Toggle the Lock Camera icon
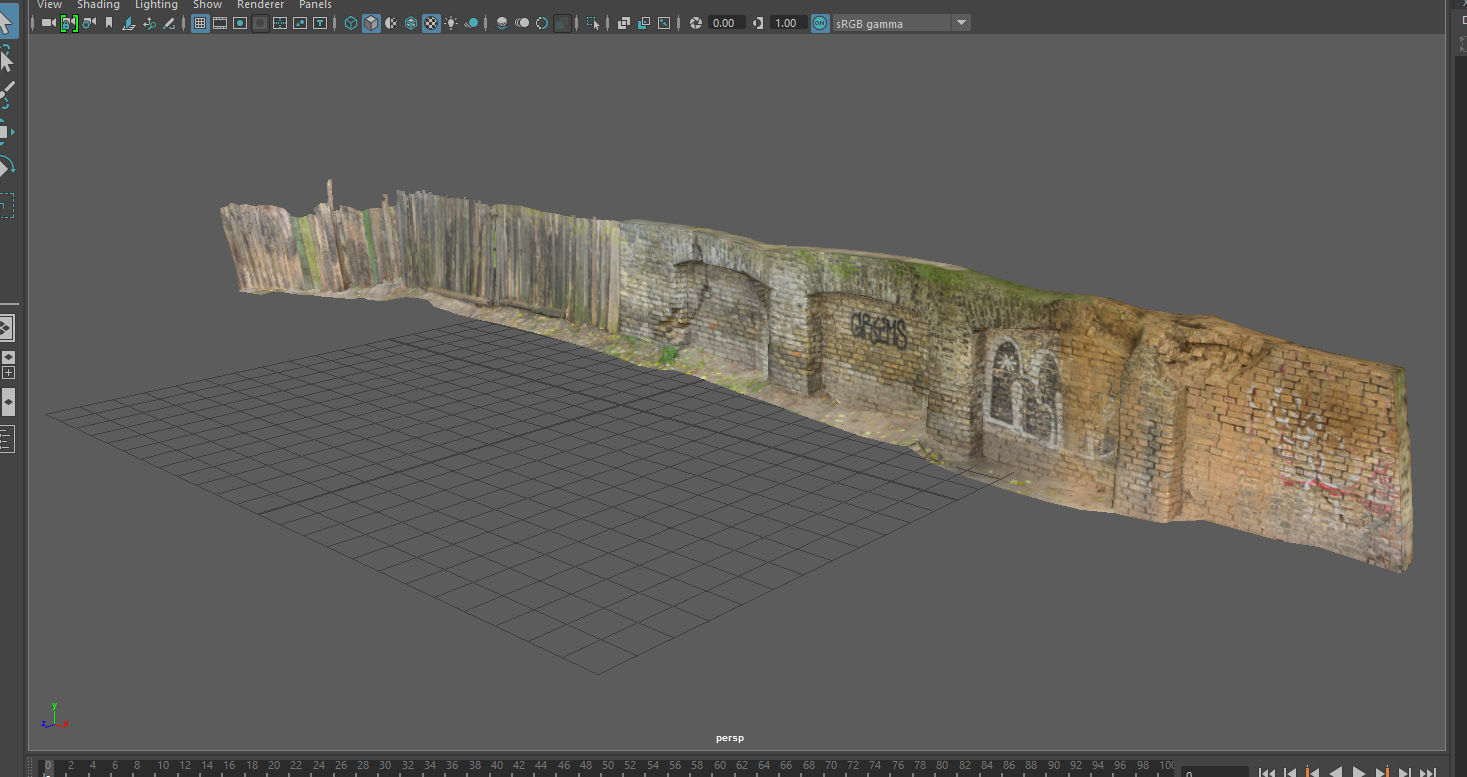 tap(69, 23)
